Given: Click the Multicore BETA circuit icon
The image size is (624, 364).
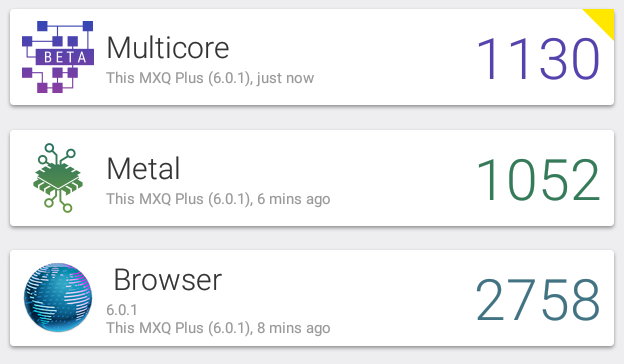Looking at the screenshot, I should [x=58, y=57].
